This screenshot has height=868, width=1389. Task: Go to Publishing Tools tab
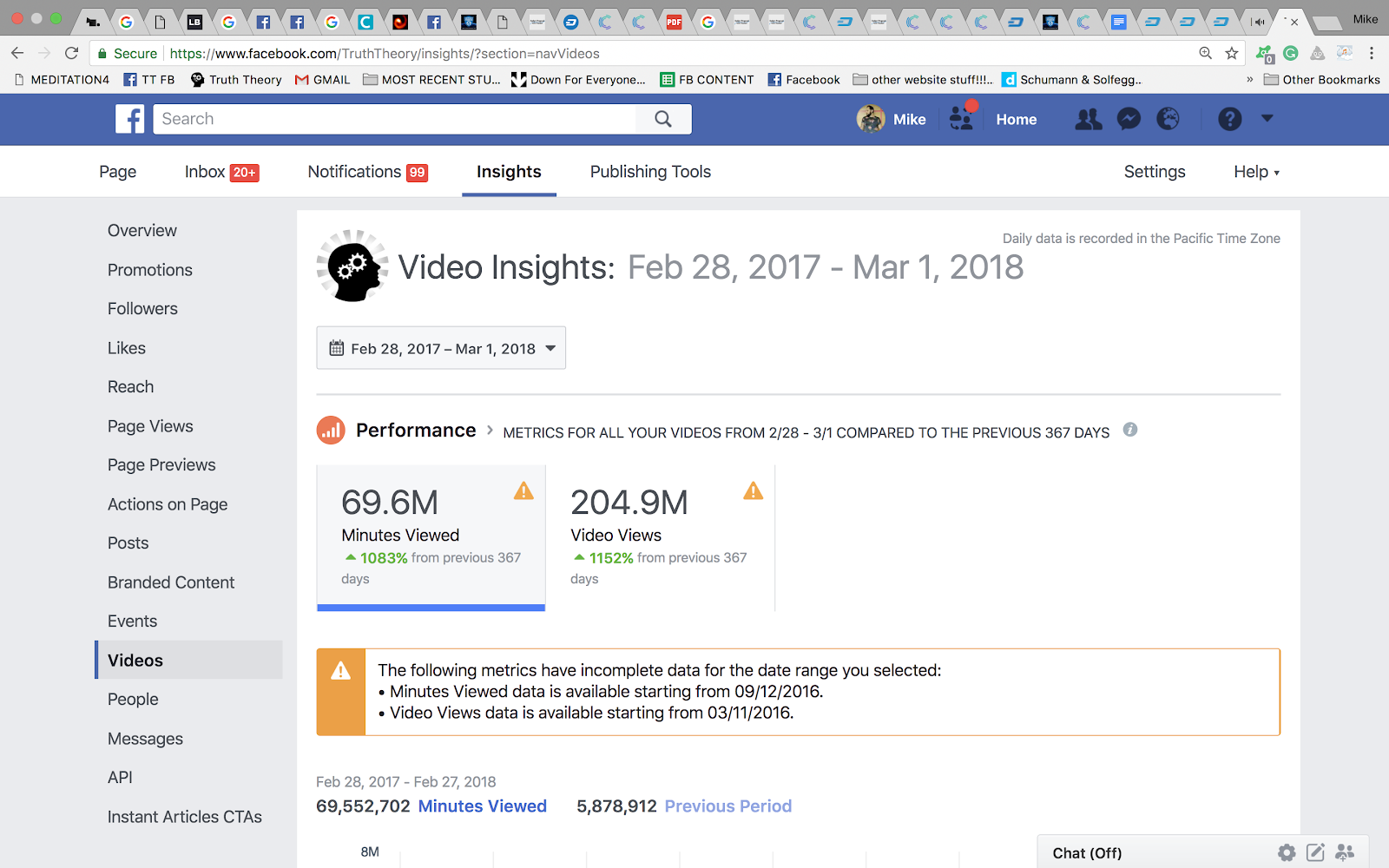pos(650,172)
